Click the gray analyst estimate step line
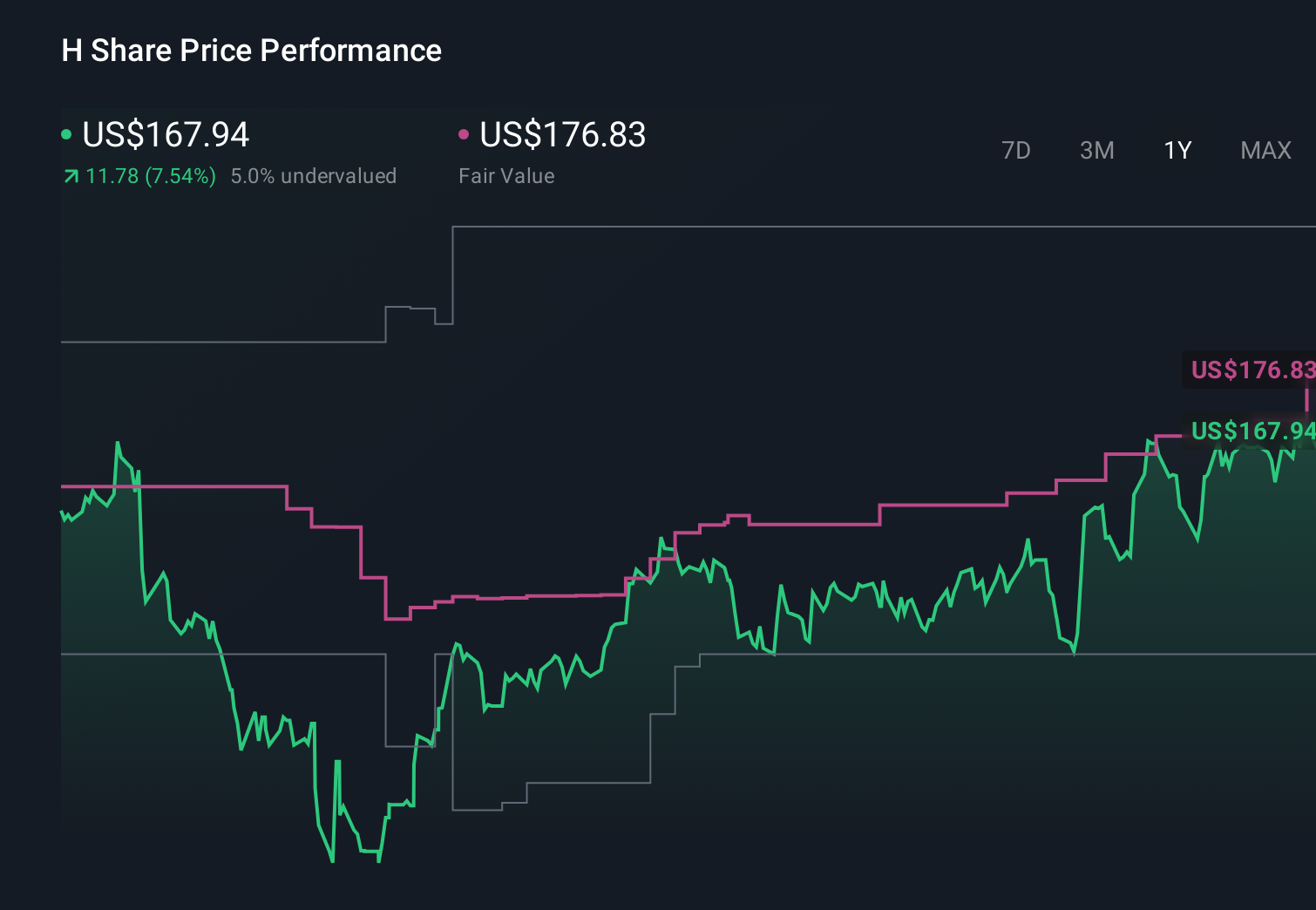The width and height of the screenshot is (1316, 910). click(x=218, y=342)
